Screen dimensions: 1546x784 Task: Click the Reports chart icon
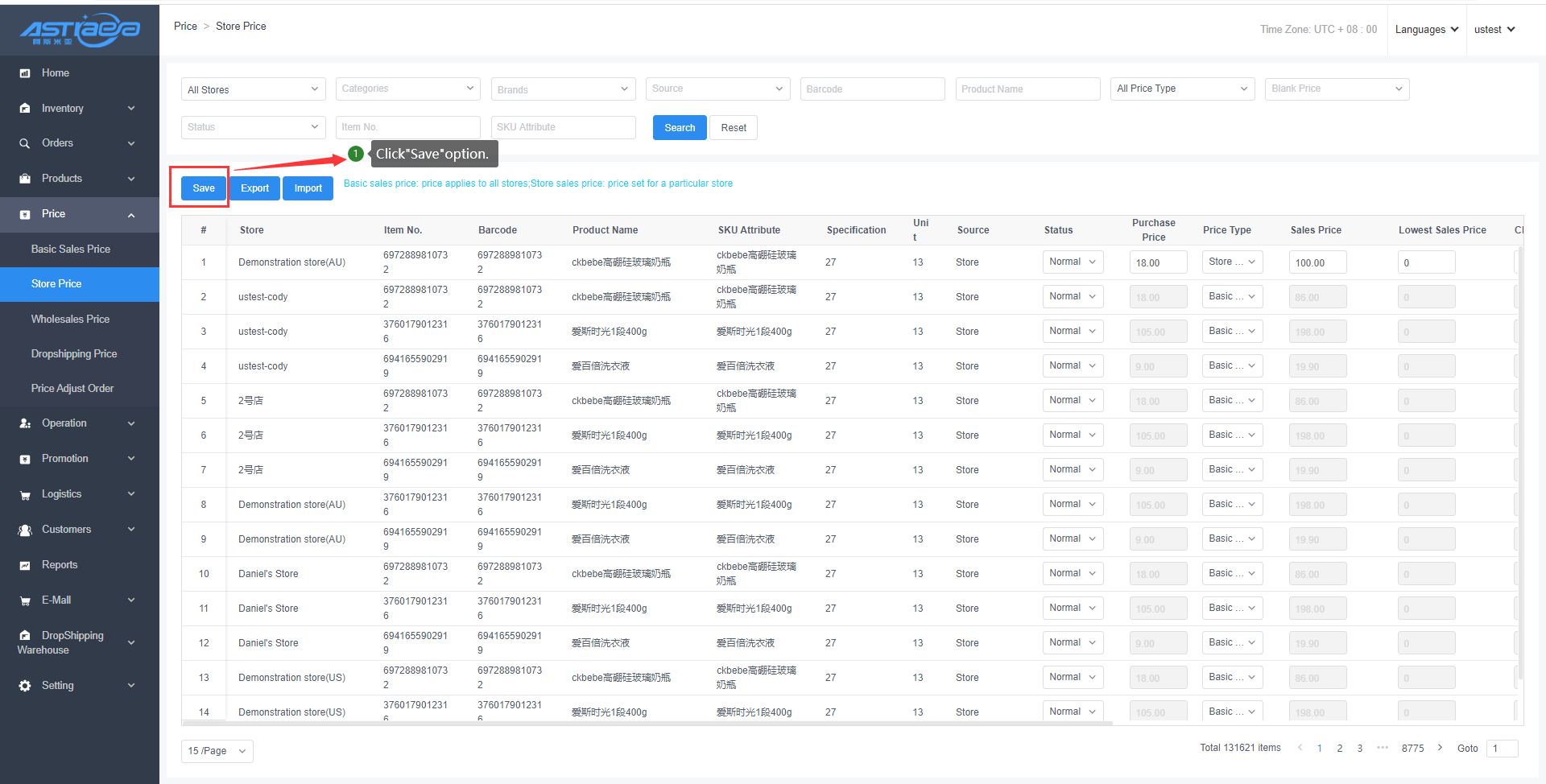point(25,565)
